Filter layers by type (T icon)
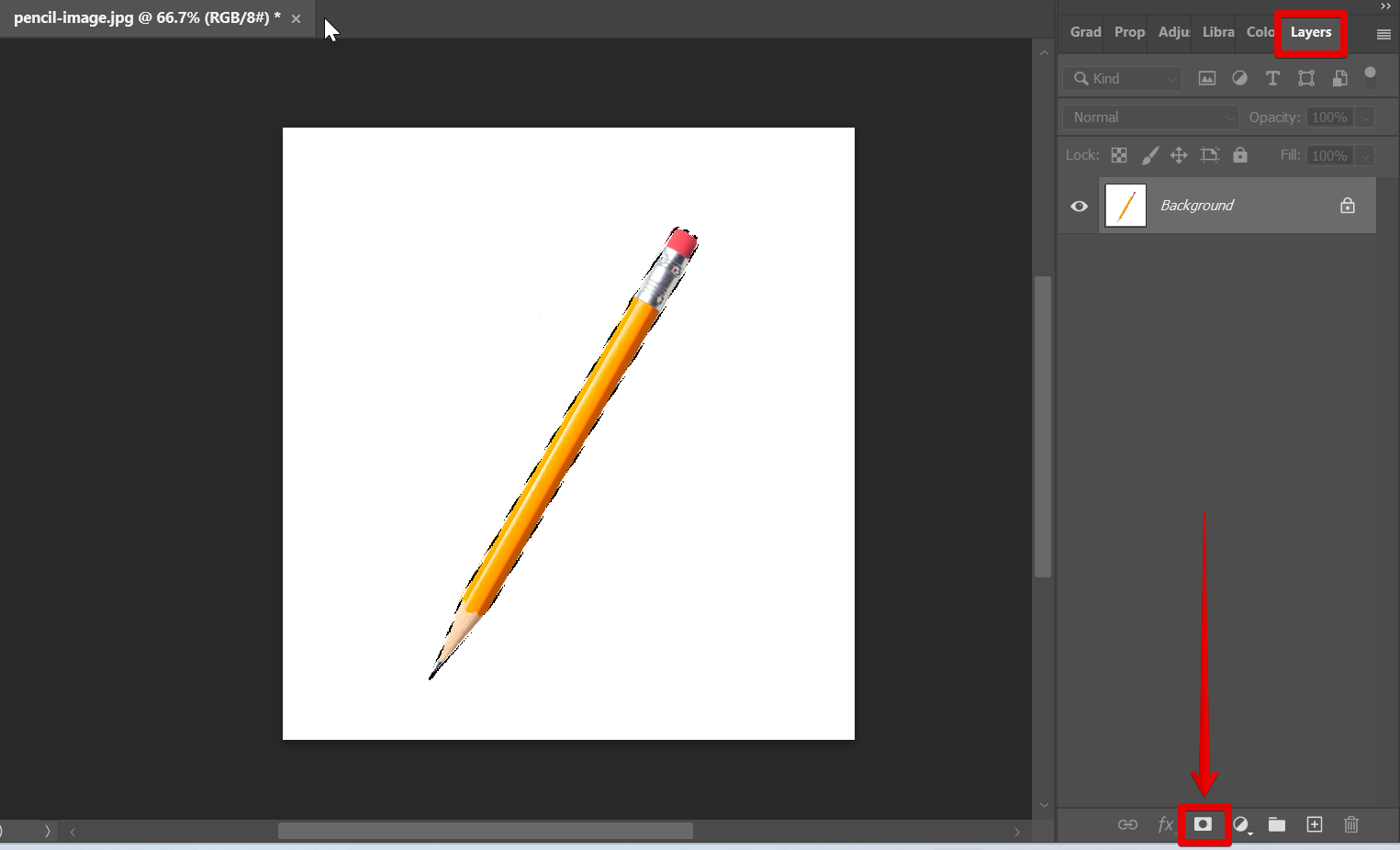The height and width of the screenshot is (850, 1400). point(1272,78)
